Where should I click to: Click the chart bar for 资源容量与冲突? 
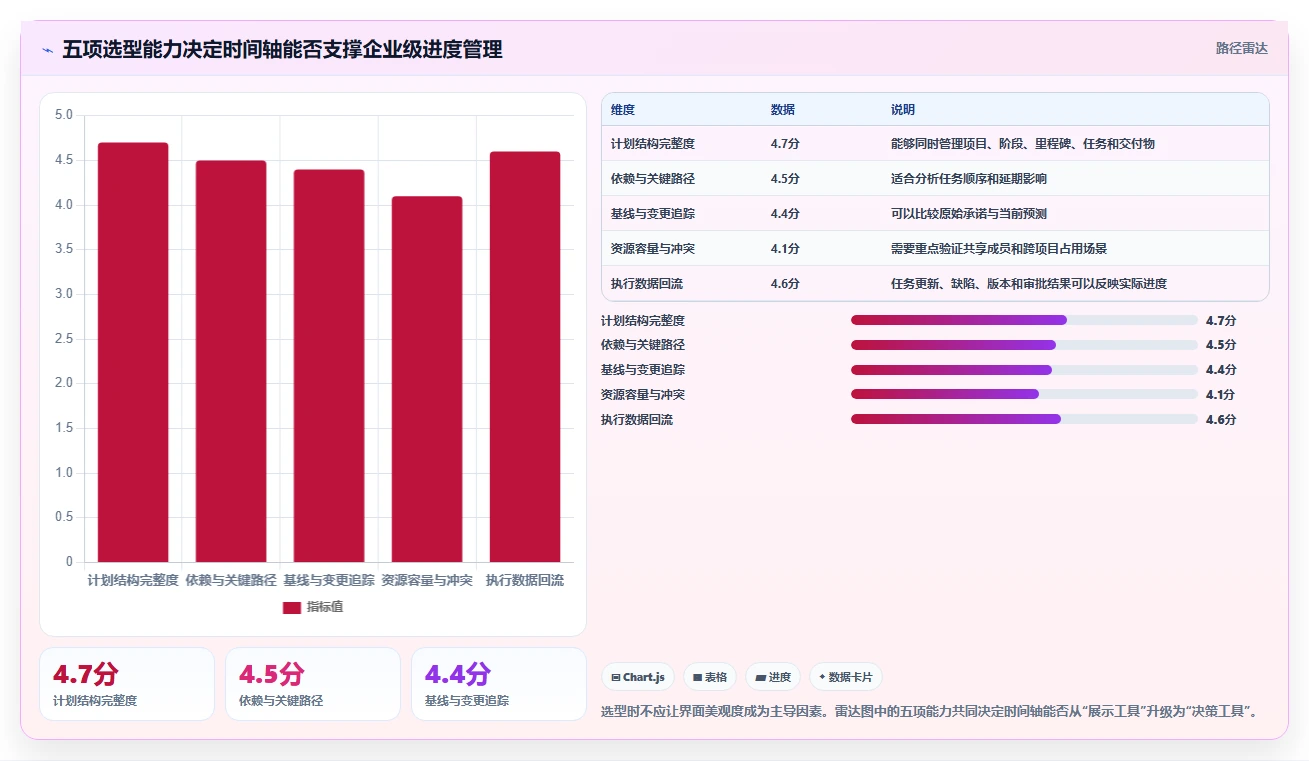[427, 379]
